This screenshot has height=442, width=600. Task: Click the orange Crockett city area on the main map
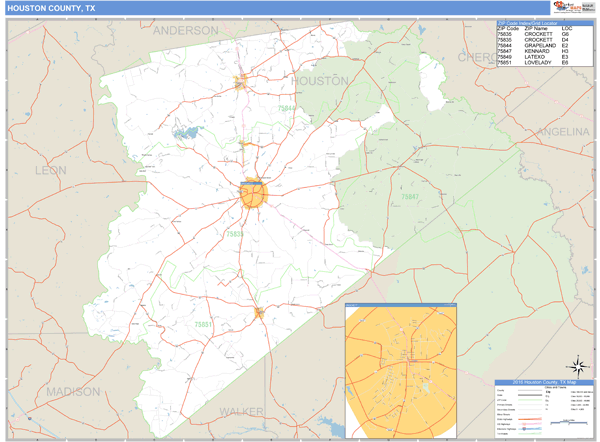pyautogui.click(x=253, y=195)
